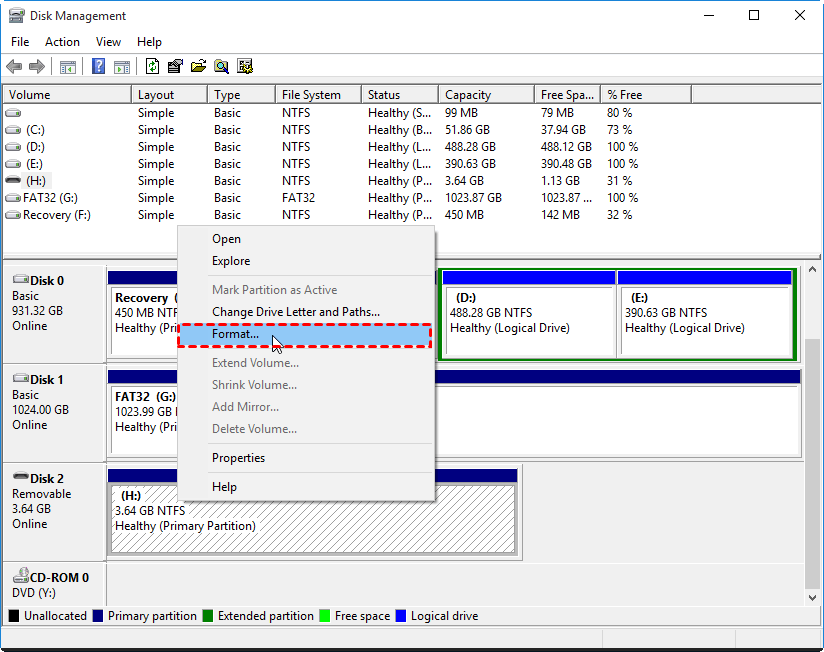Screen dimensions: 824x652
Task: Open the File menu
Action: coord(20,42)
